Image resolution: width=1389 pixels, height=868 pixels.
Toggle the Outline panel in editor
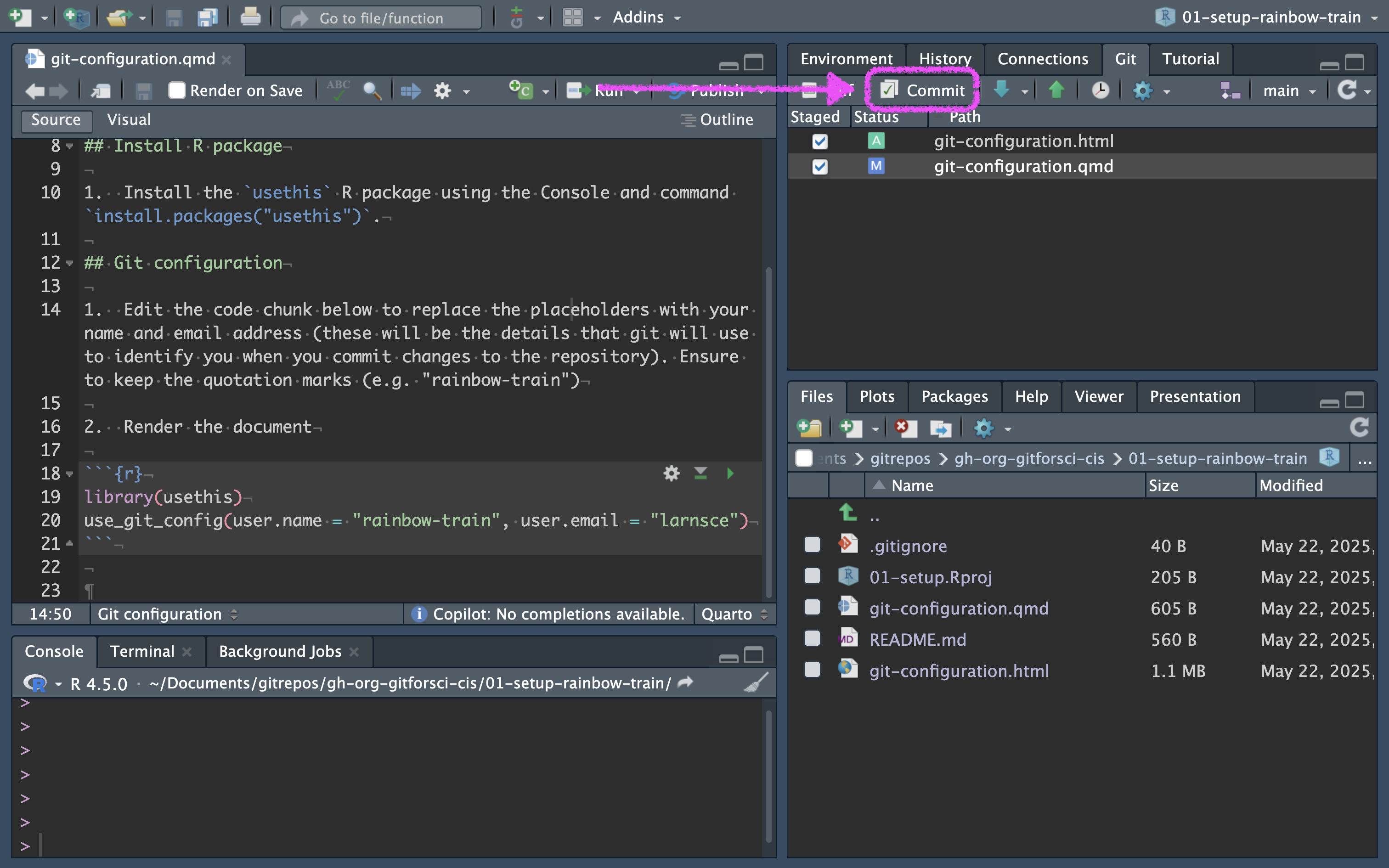(717, 119)
